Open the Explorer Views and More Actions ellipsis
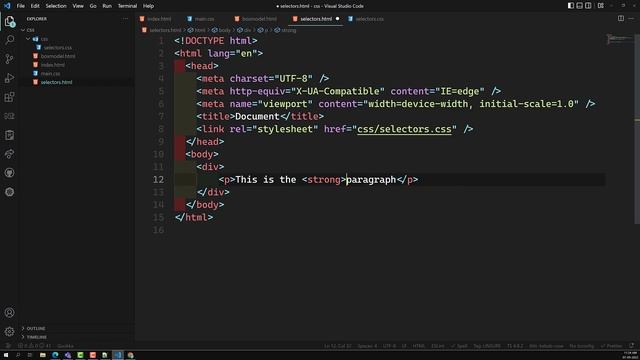This screenshot has height=360, width=640. click(x=125, y=19)
